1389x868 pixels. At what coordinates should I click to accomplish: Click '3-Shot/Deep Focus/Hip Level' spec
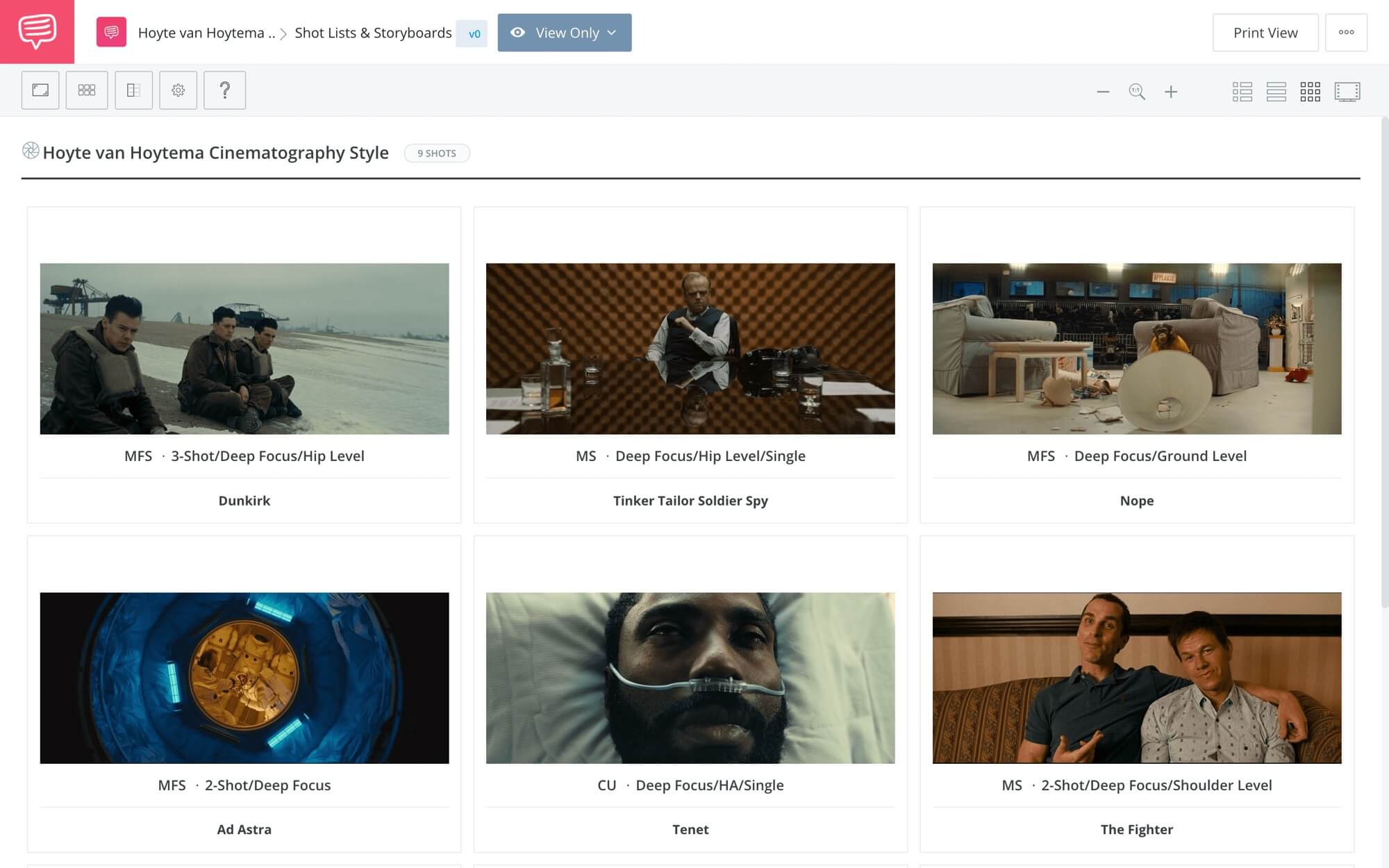[x=267, y=456]
